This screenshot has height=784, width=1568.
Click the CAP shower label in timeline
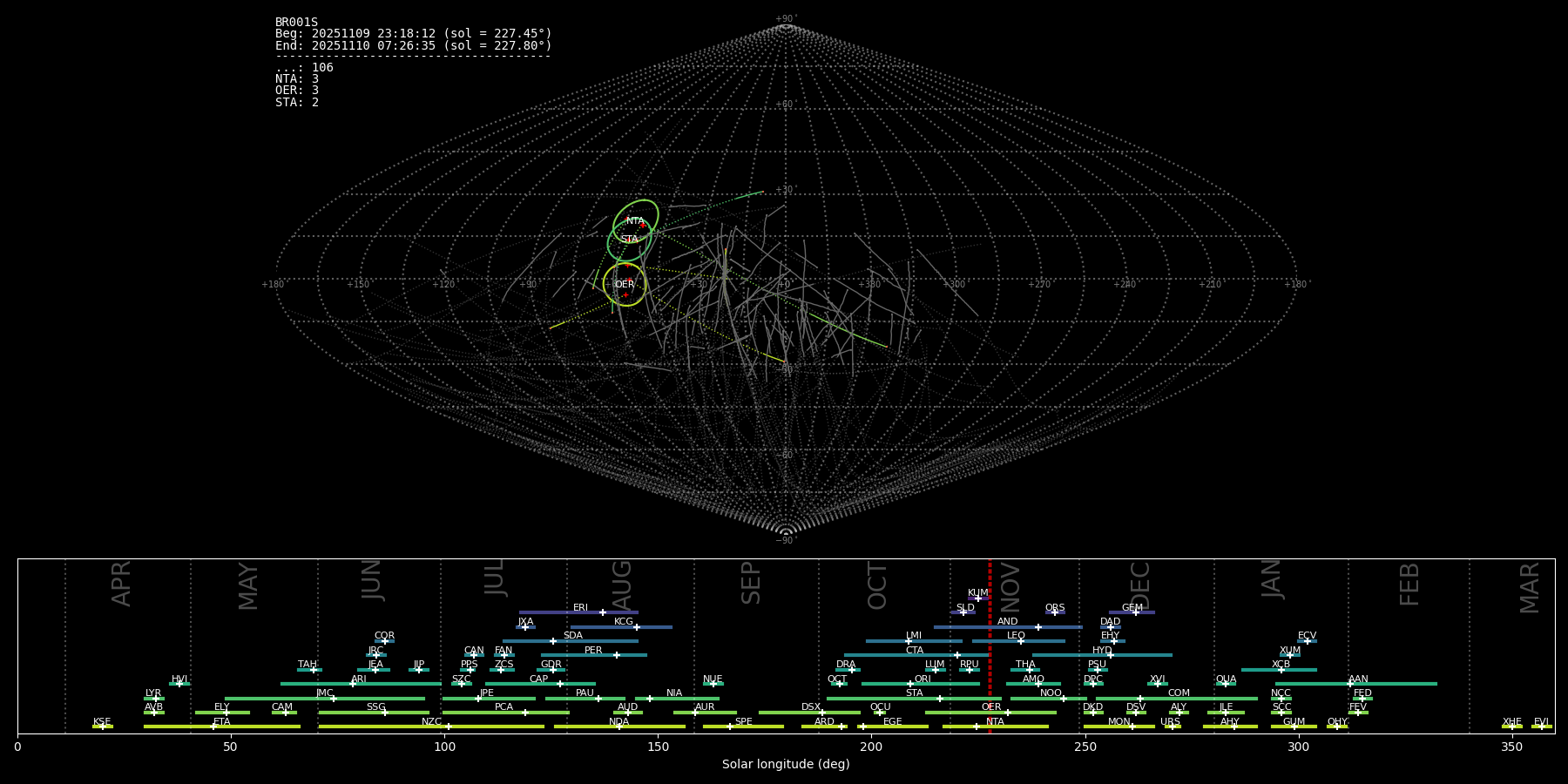click(x=539, y=679)
